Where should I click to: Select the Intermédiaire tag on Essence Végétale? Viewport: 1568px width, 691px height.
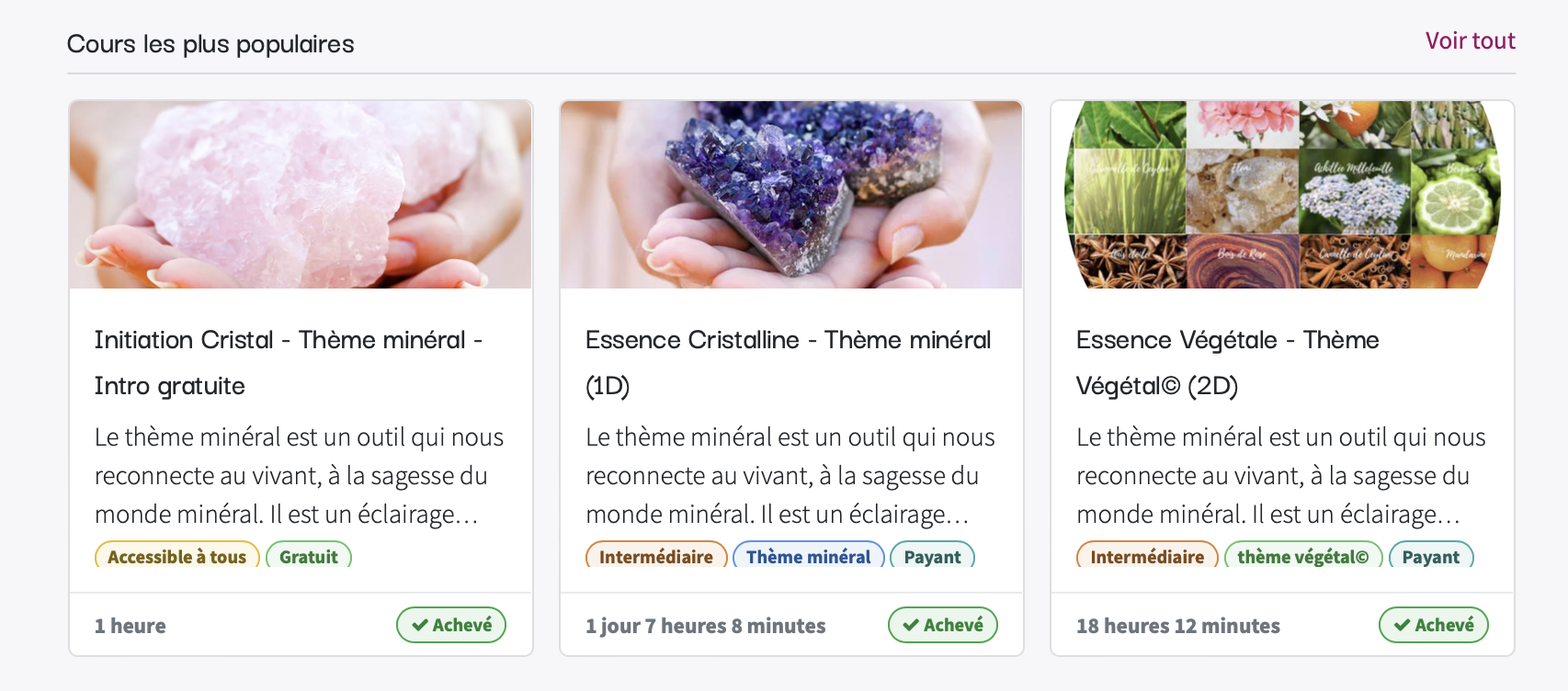(1147, 556)
